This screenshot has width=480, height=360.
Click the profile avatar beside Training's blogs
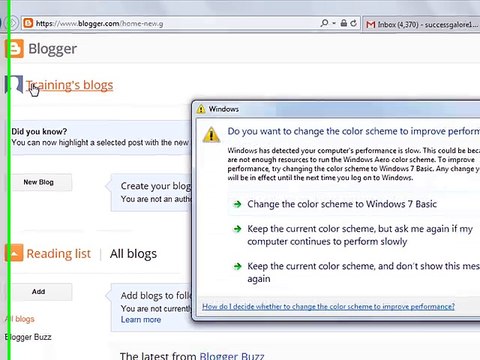coord(14,84)
